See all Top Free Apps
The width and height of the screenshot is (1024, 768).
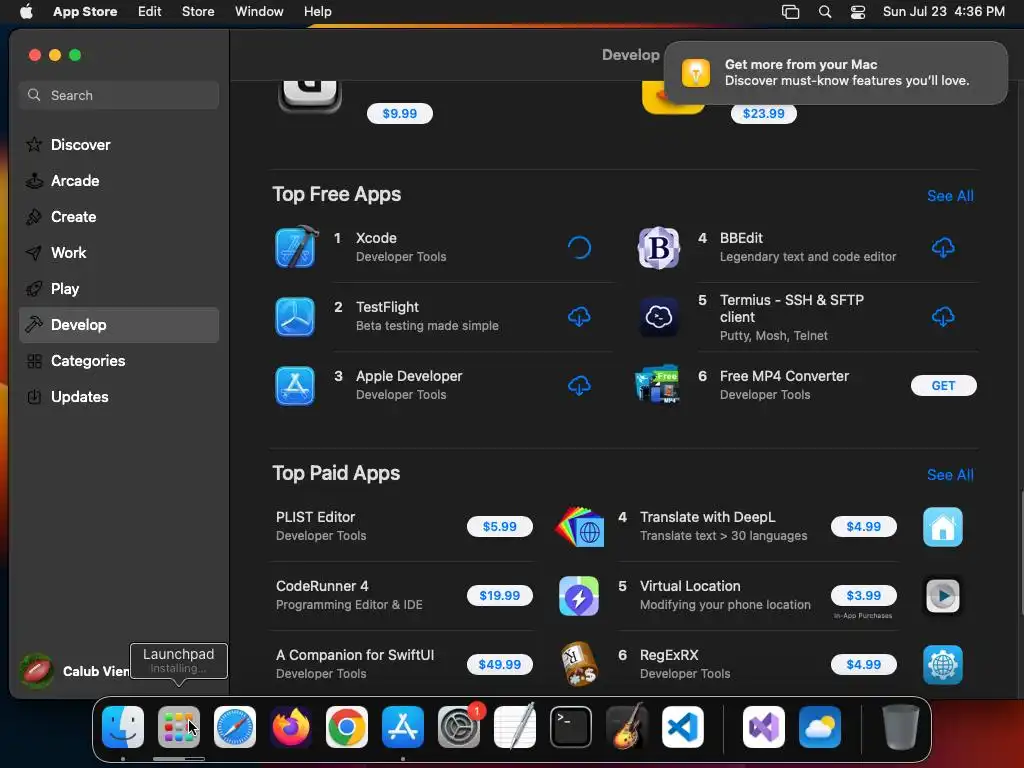tap(950, 195)
